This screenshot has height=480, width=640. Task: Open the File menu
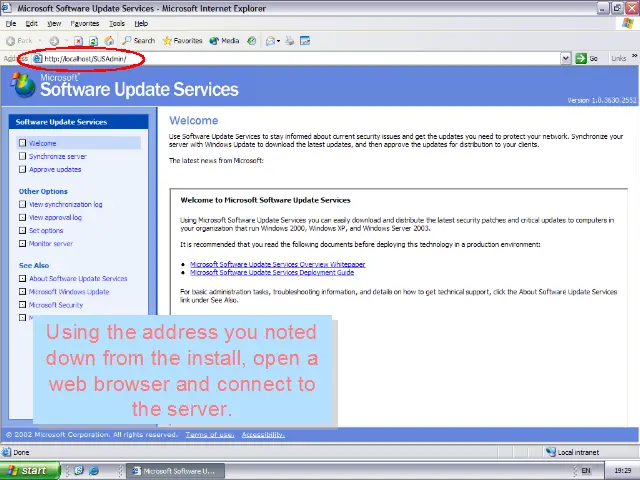click(x=11, y=24)
